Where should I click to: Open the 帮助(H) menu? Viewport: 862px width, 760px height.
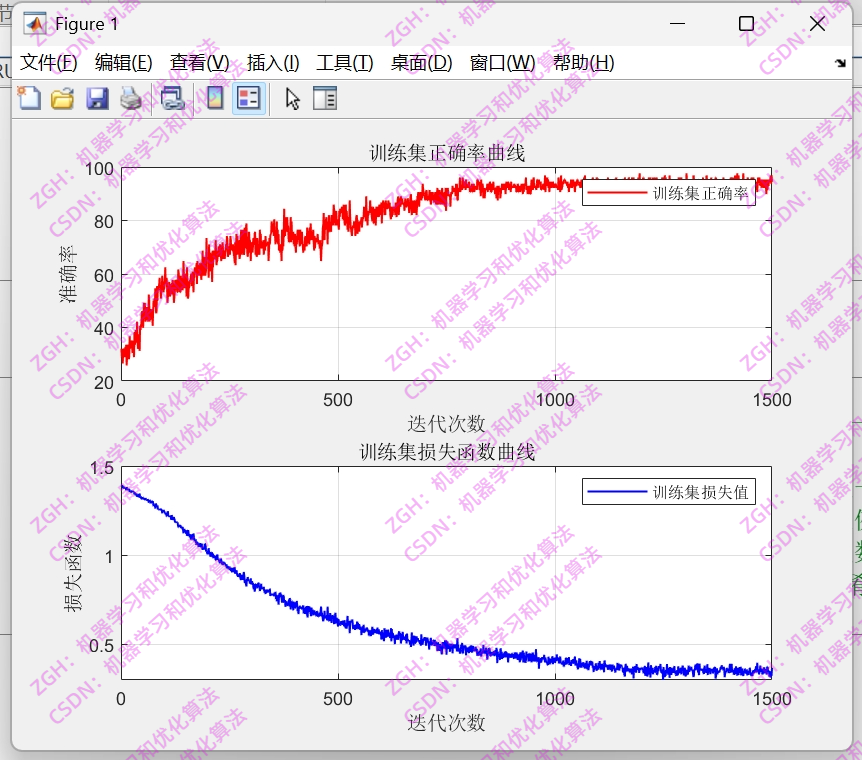[x=584, y=63]
